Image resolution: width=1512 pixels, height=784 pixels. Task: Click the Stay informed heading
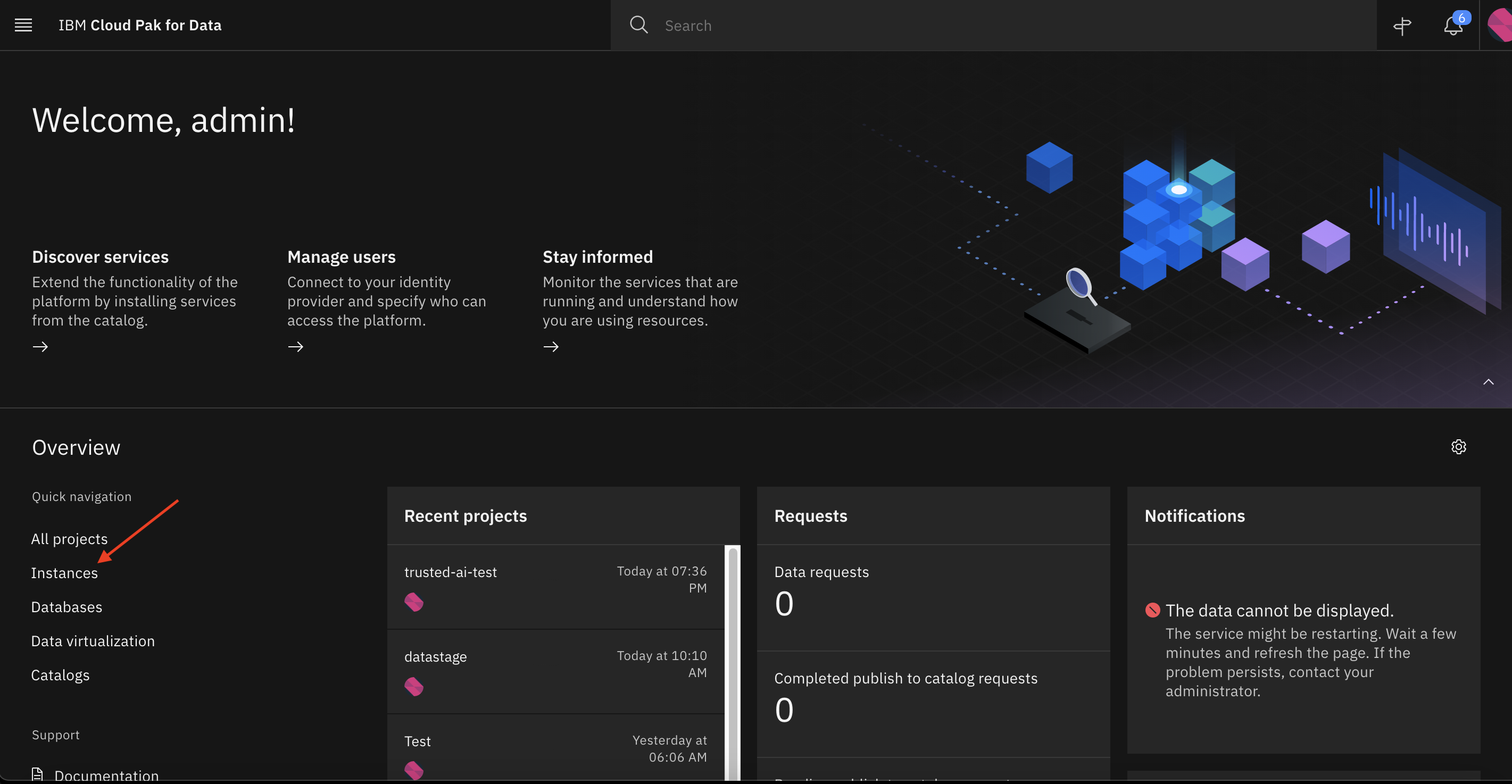coord(597,257)
